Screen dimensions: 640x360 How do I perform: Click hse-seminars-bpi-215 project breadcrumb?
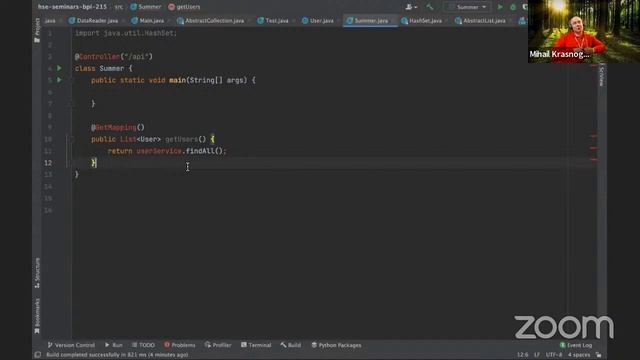click(72, 7)
